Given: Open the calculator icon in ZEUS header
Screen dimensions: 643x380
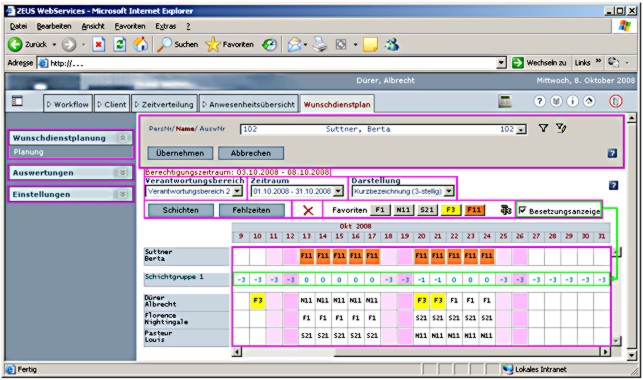Looking at the screenshot, I should pyautogui.click(x=505, y=101).
